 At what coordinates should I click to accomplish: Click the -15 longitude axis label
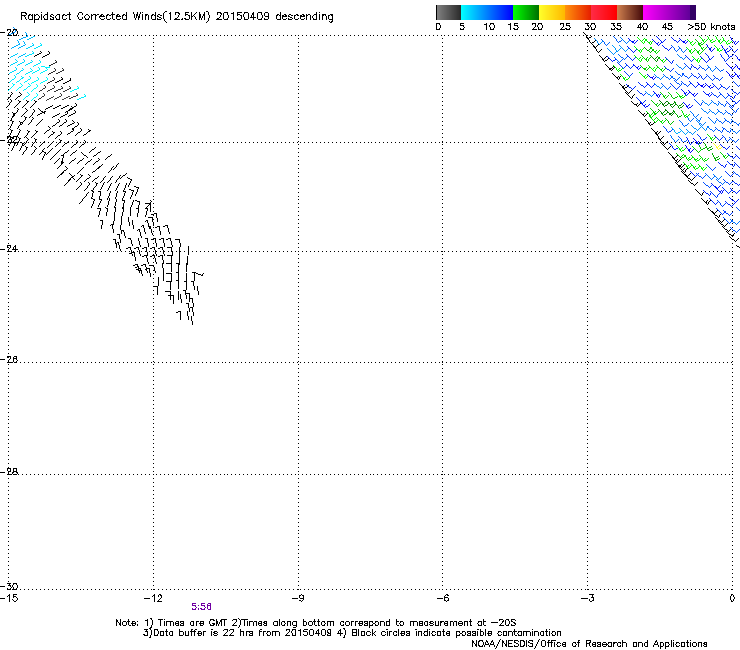9,598
